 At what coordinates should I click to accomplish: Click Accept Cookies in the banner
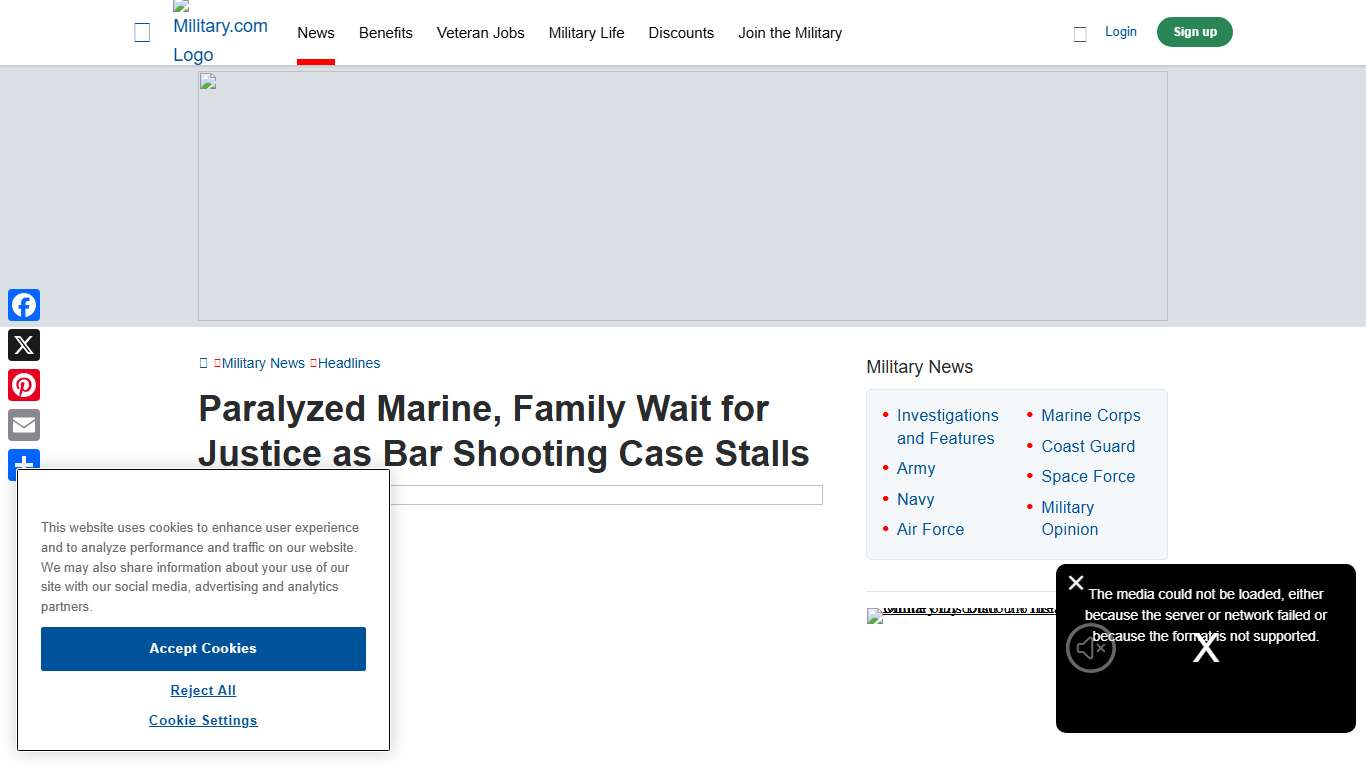[x=203, y=648]
